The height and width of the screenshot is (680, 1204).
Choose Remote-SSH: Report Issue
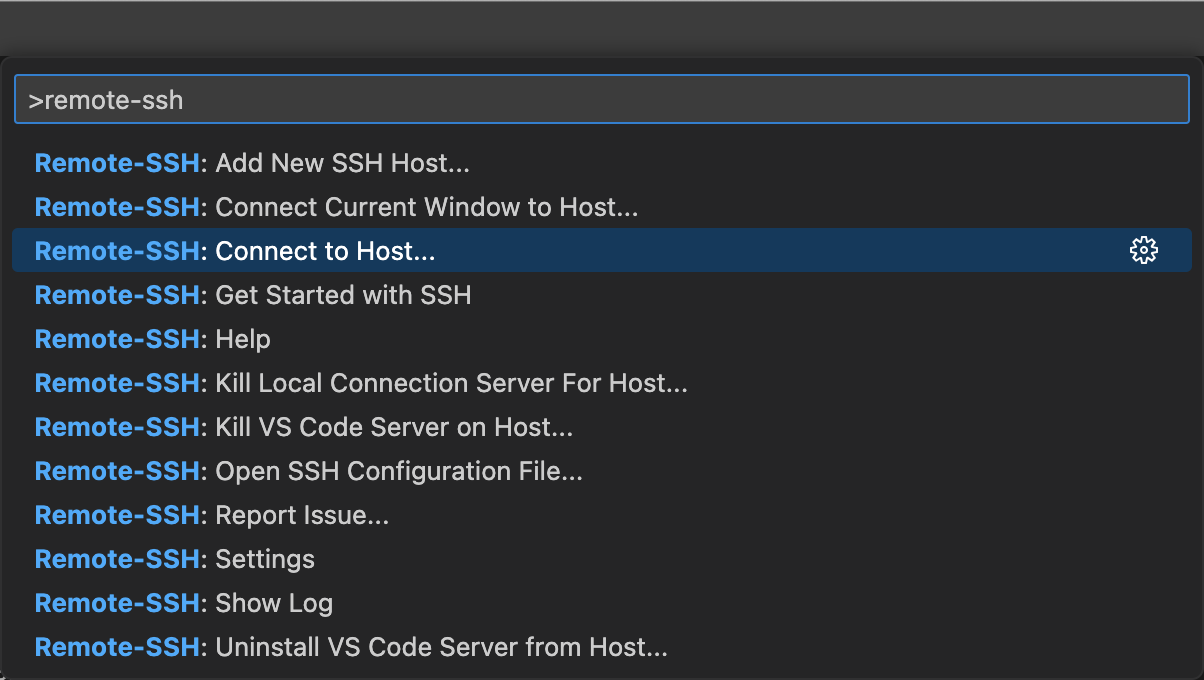point(302,515)
